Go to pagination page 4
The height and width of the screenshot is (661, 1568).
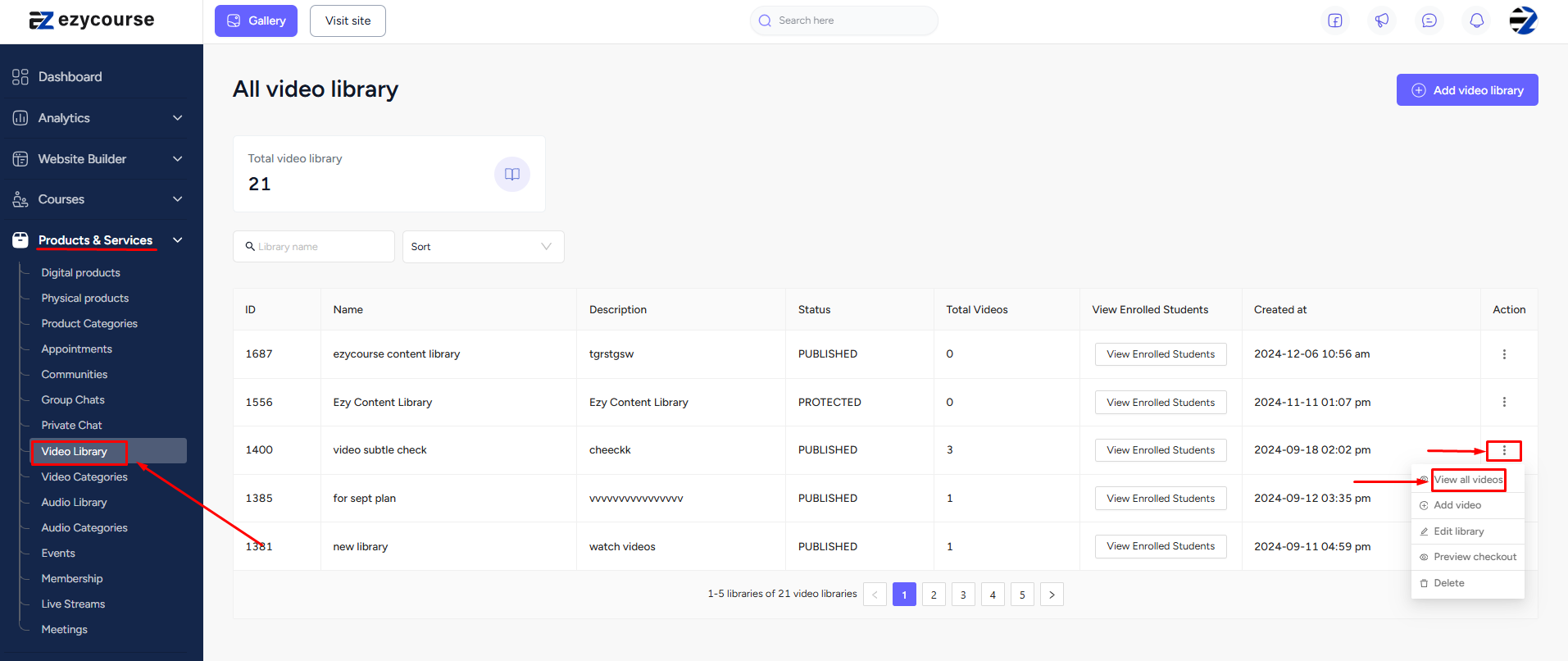point(993,595)
